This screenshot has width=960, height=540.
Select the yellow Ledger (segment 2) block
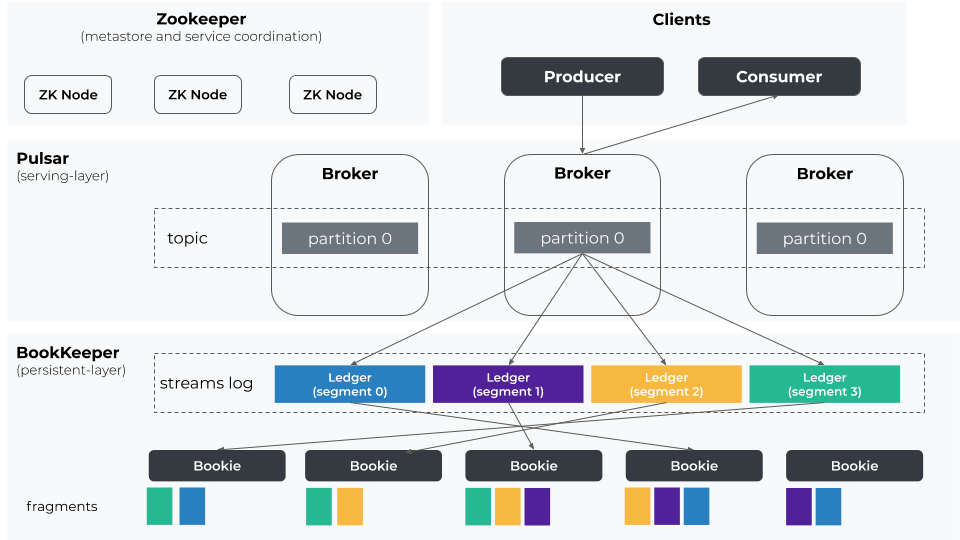(666, 384)
